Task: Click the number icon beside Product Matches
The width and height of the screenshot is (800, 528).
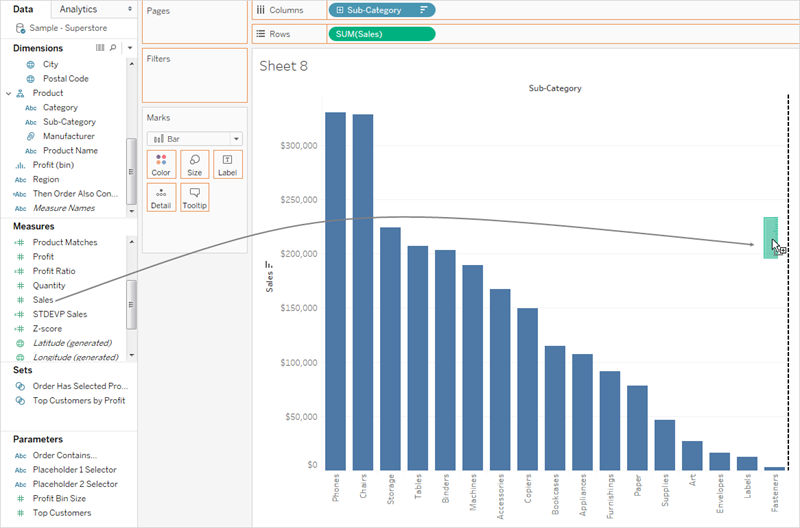Action: coord(19,242)
